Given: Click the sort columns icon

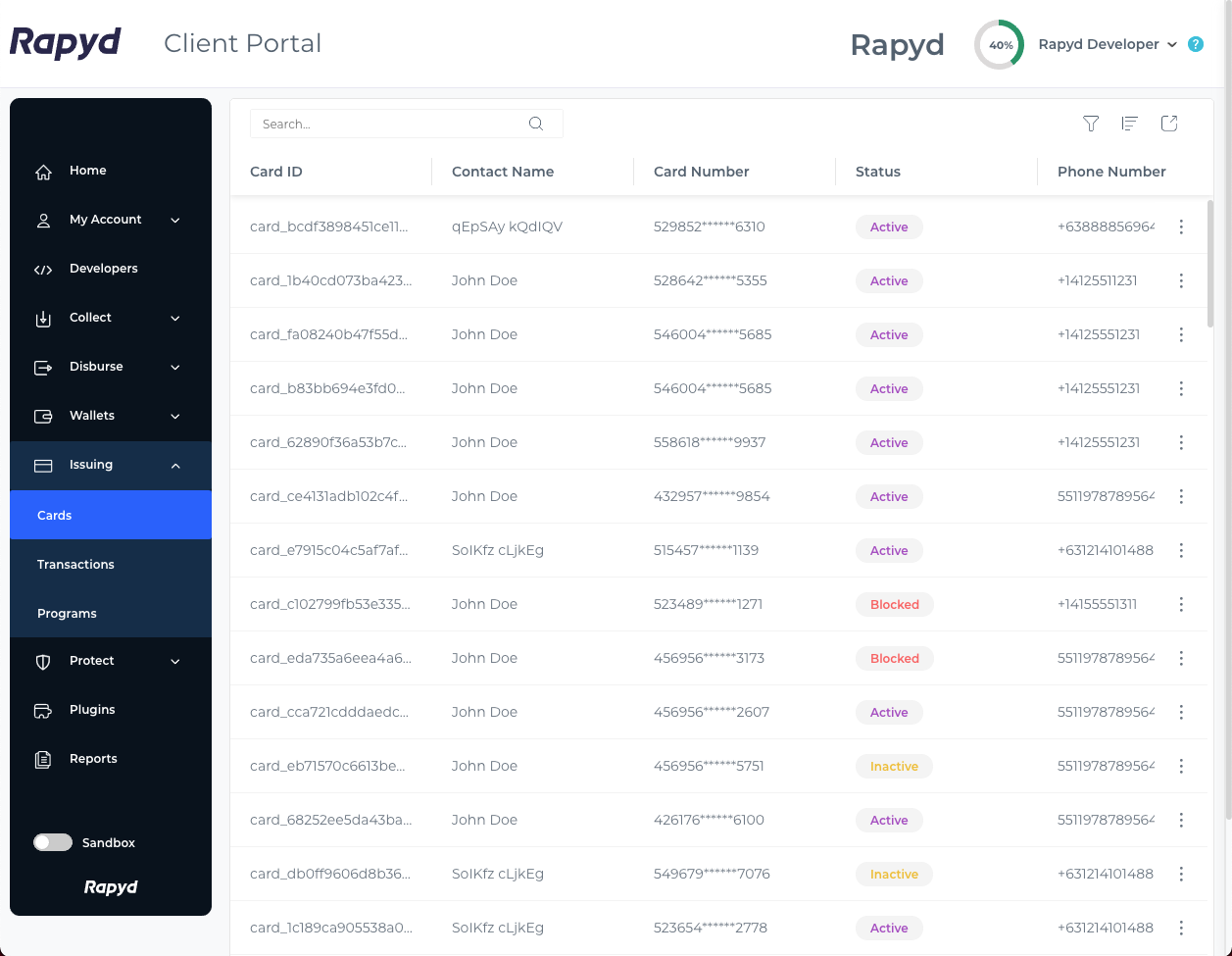Looking at the screenshot, I should [1130, 124].
